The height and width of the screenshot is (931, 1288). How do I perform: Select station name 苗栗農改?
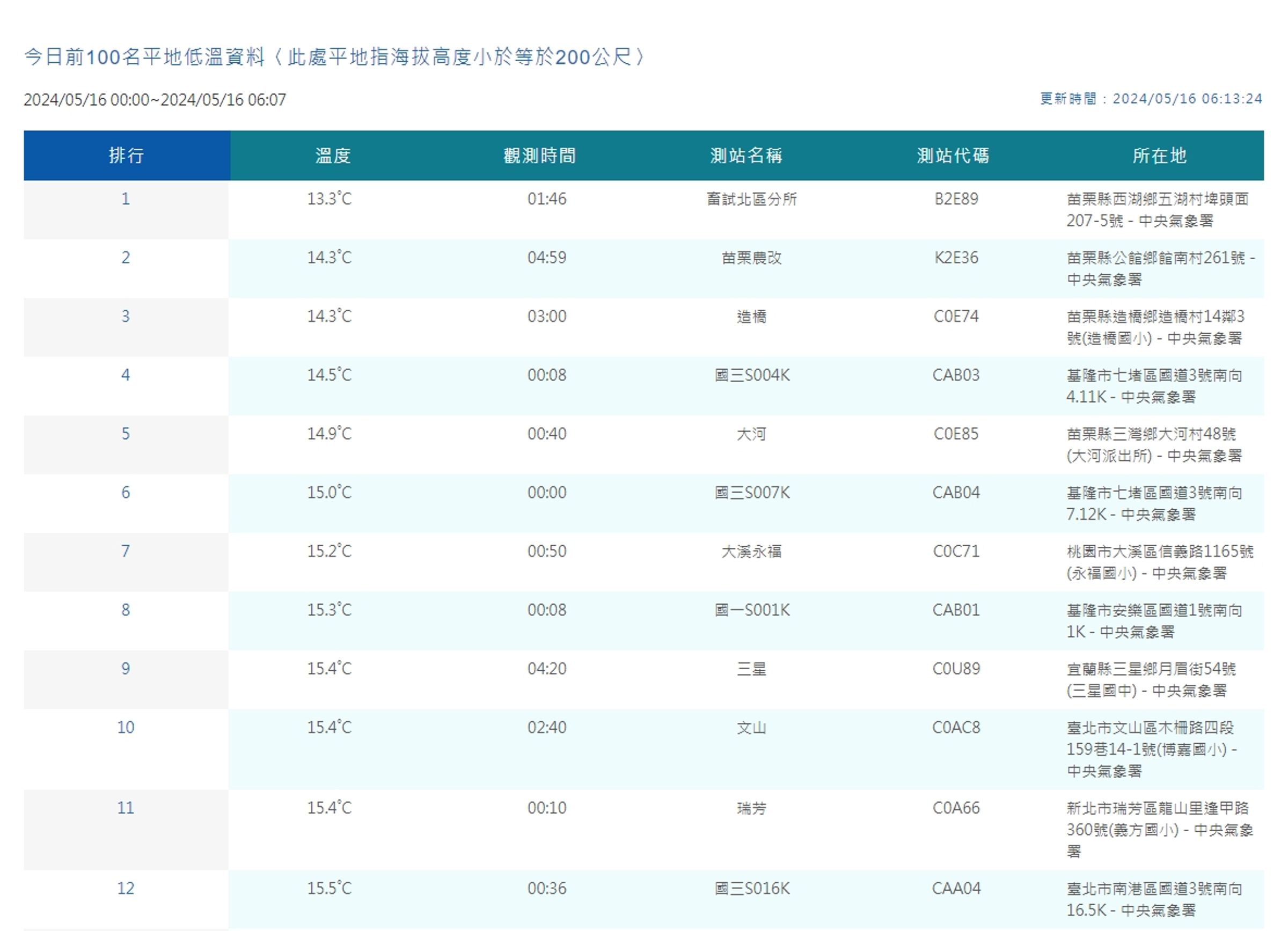(751, 258)
